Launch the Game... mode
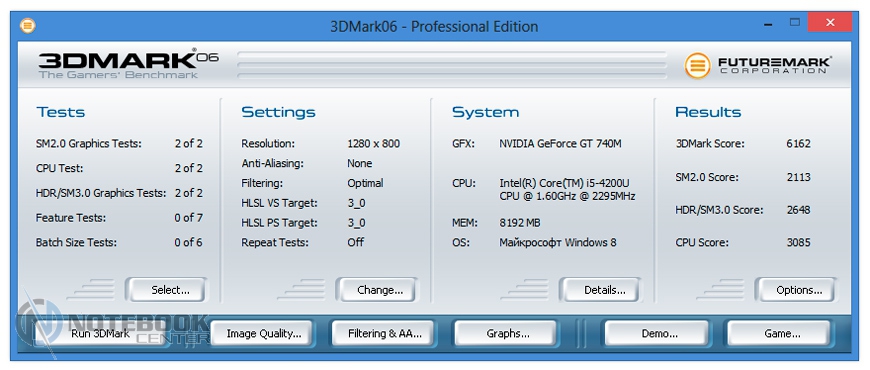Viewport: 870px width, 370px height. point(782,333)
